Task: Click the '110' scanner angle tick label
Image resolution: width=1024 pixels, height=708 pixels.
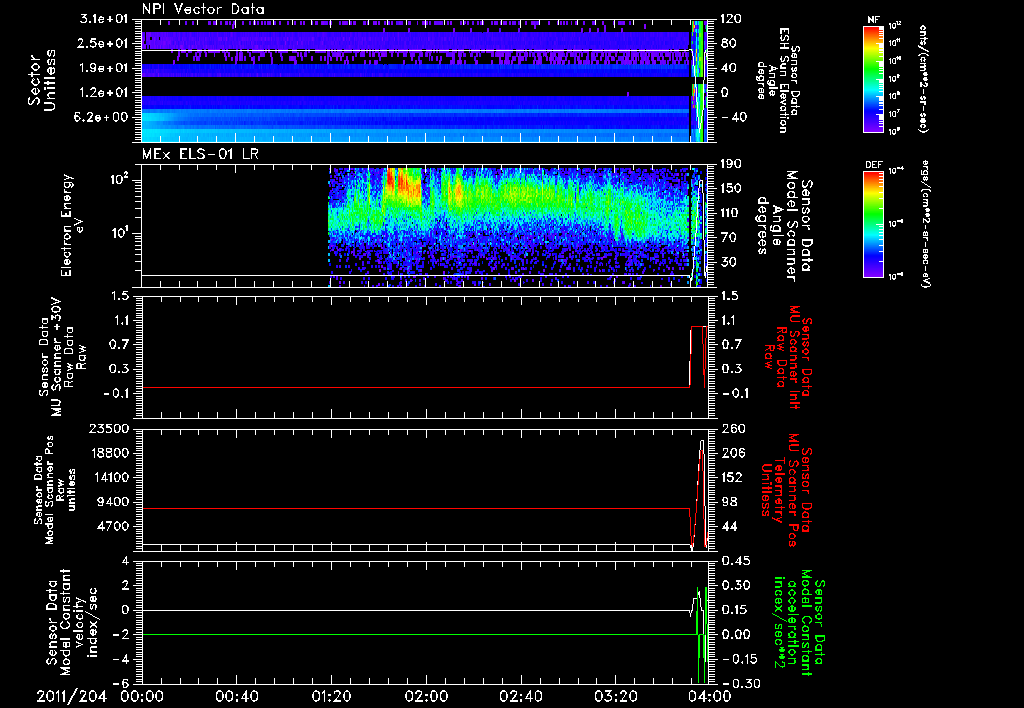Action: point(731,213)
